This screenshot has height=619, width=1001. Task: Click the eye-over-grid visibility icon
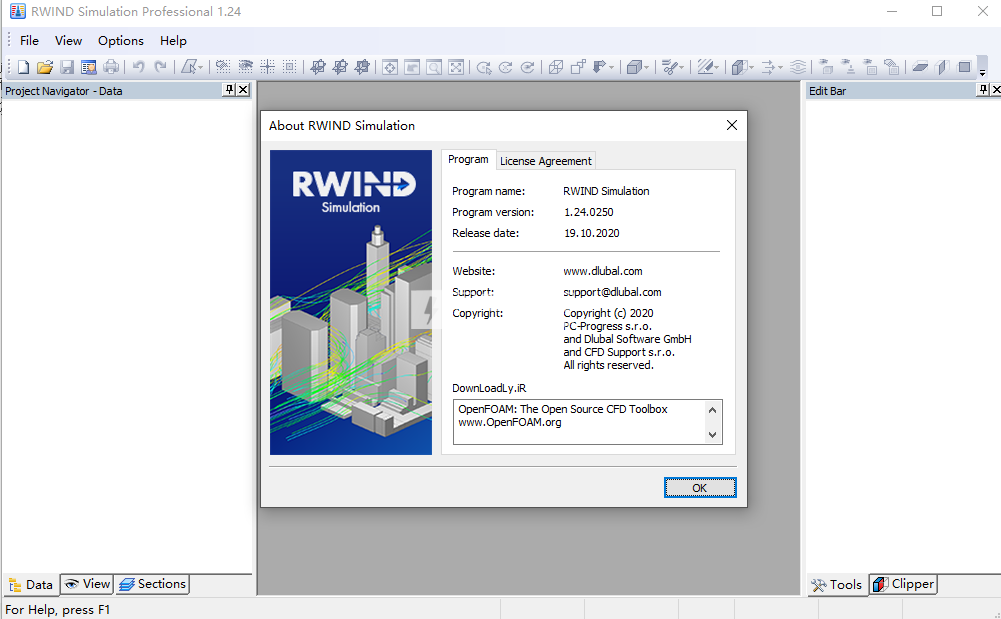(x=245, y=66)
